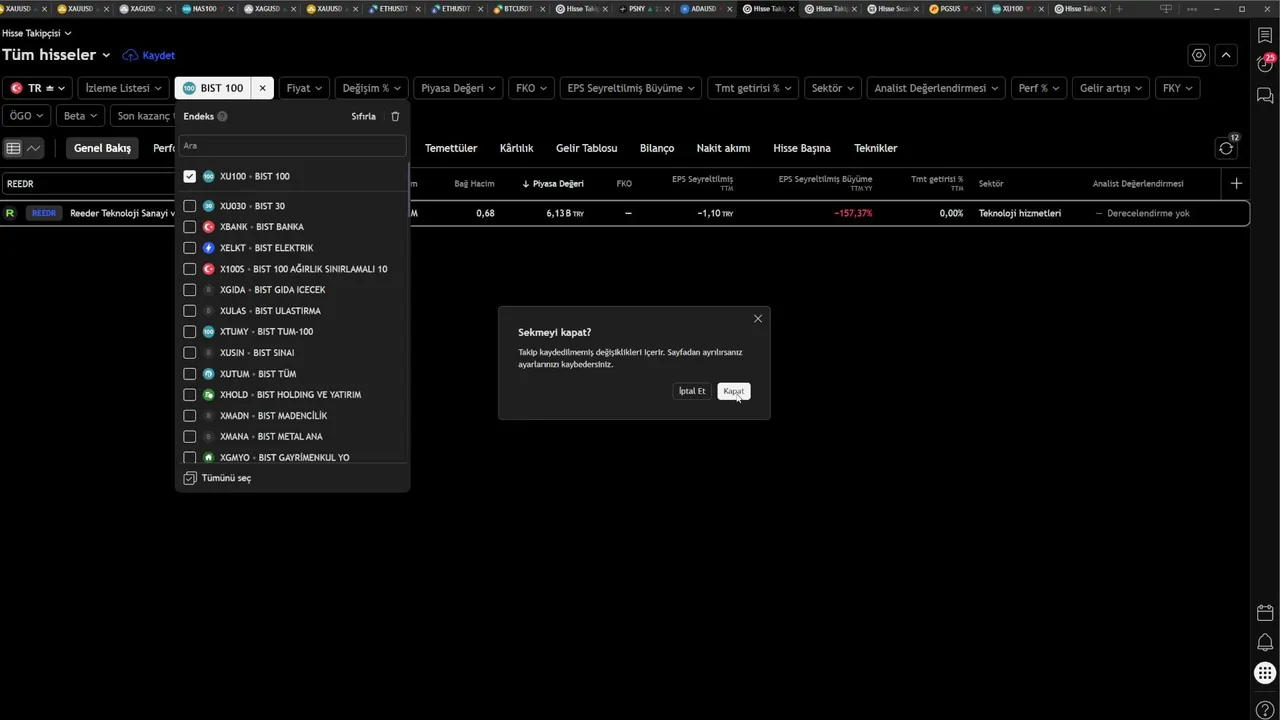1280x720 pixels.
Task: Select the Temettüler tab
Action: coord(451,148)
